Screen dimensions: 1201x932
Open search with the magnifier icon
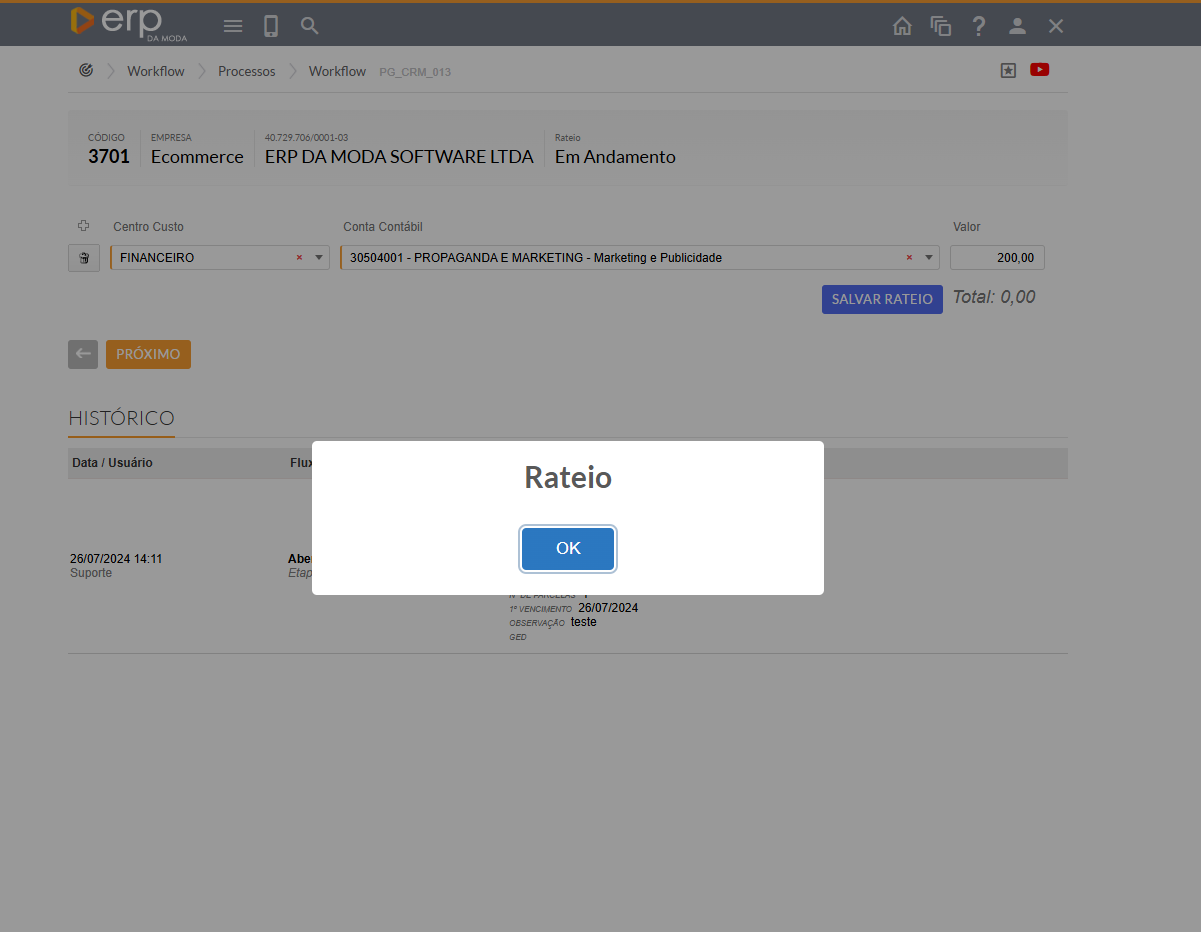pyautogui.click(x=310, y=26)
